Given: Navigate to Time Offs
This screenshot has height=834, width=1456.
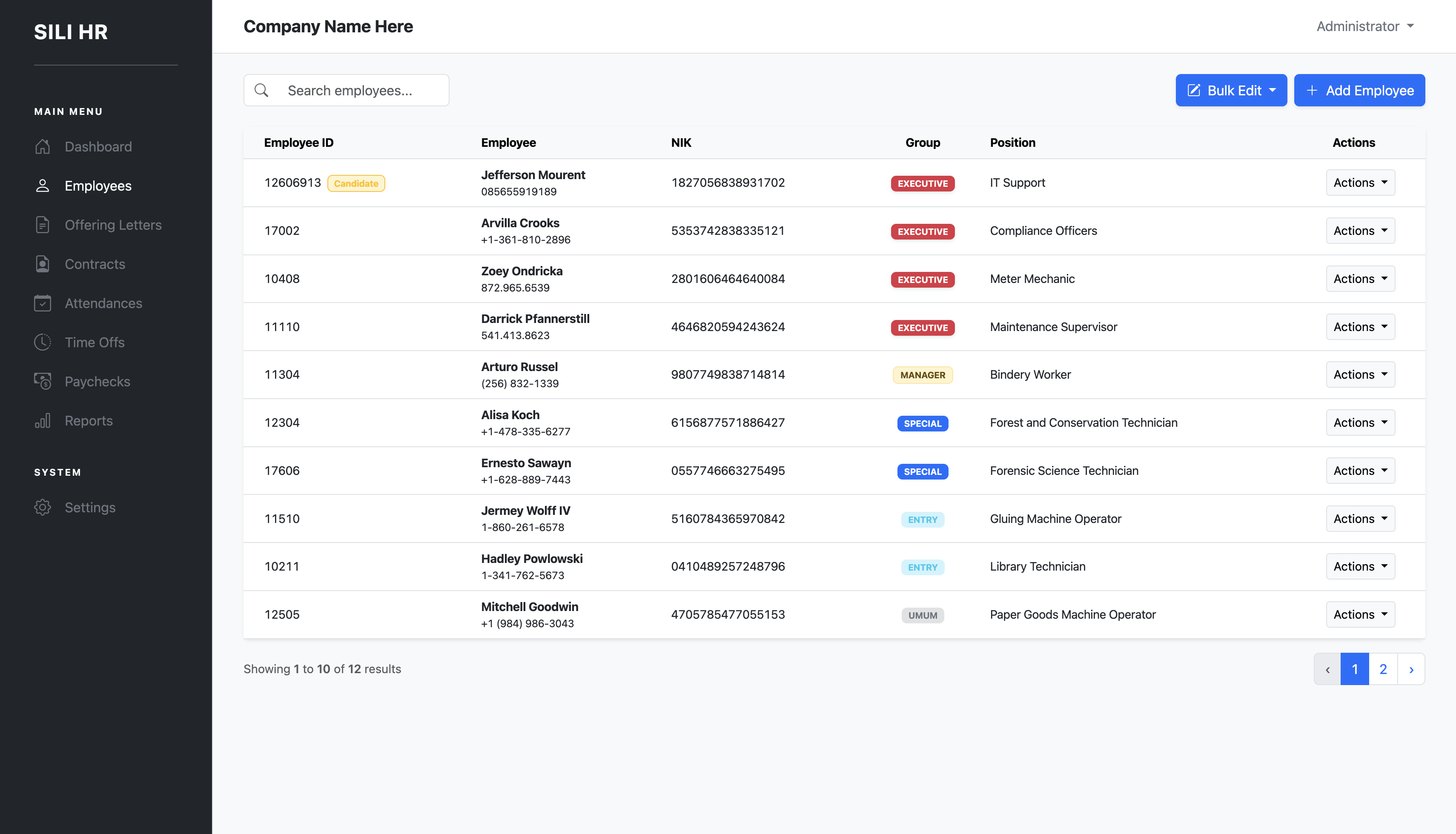Looking at the screenshot, I should tap(95, 342).
